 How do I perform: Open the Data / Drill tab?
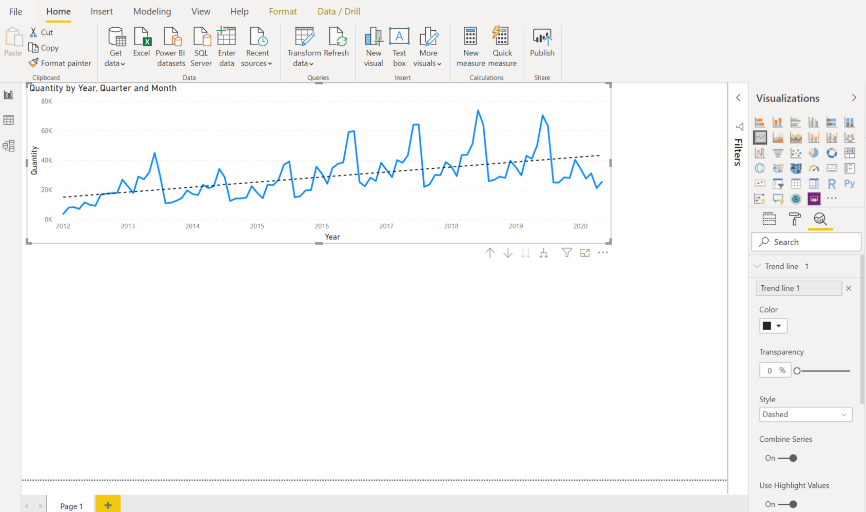click(339, 12)
